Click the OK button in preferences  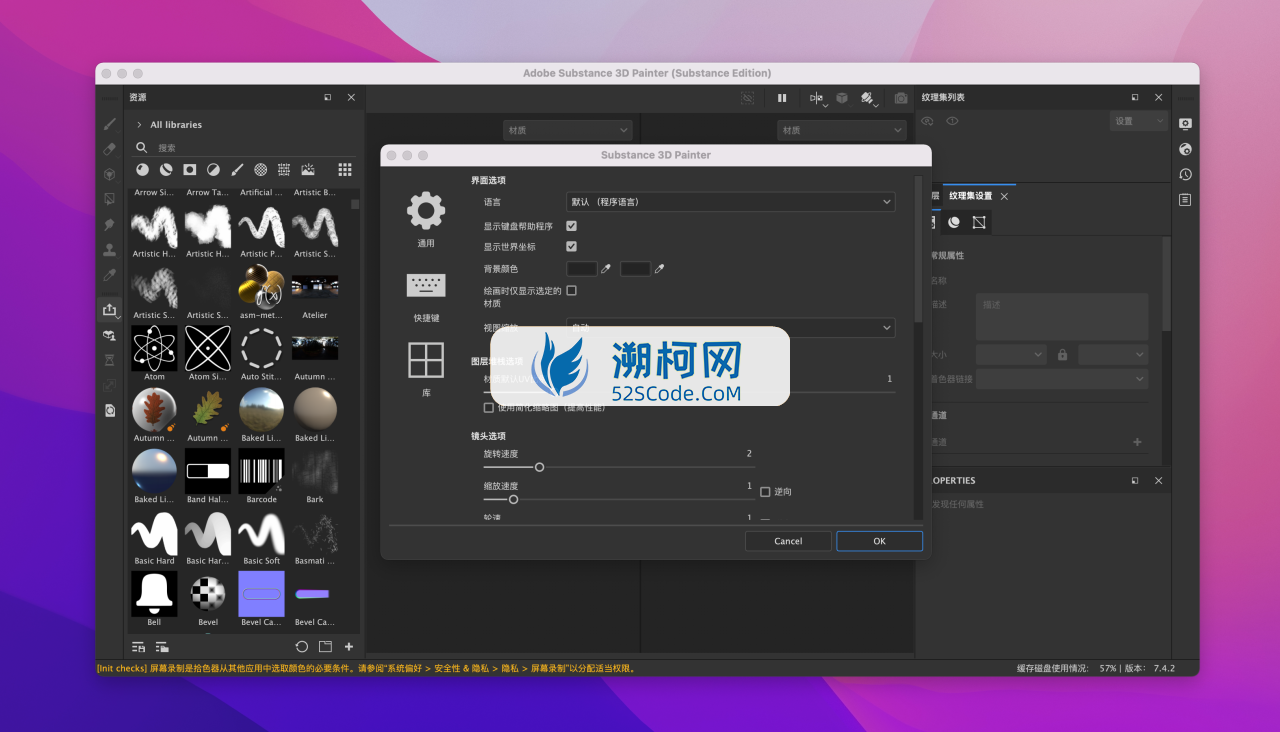pos(879,541)
